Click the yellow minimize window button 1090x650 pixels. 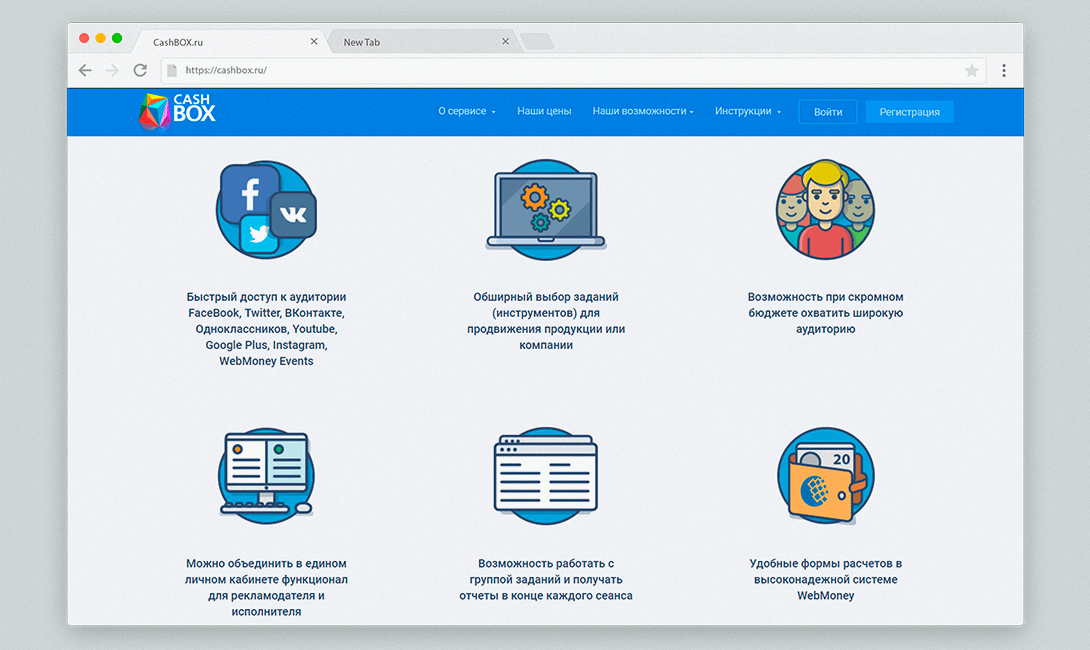coord(101,38)
